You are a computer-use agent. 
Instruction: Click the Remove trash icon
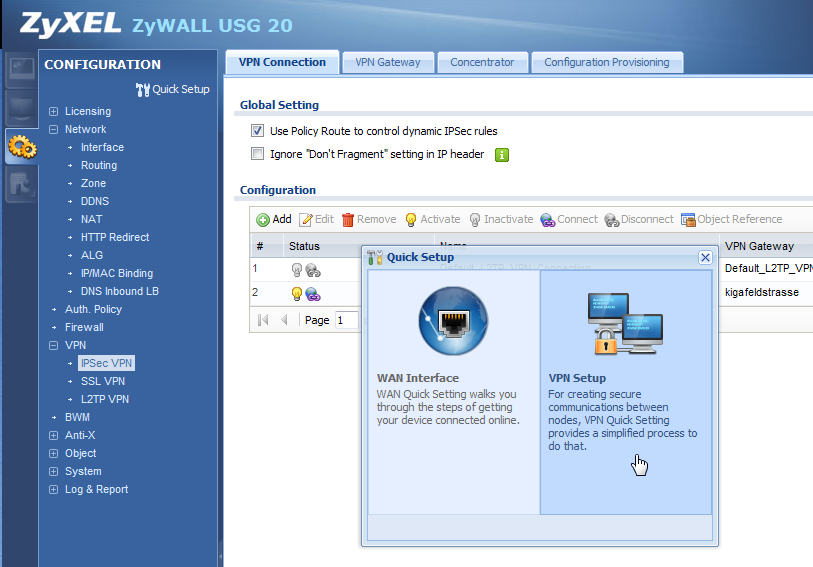tap(349, 220)
